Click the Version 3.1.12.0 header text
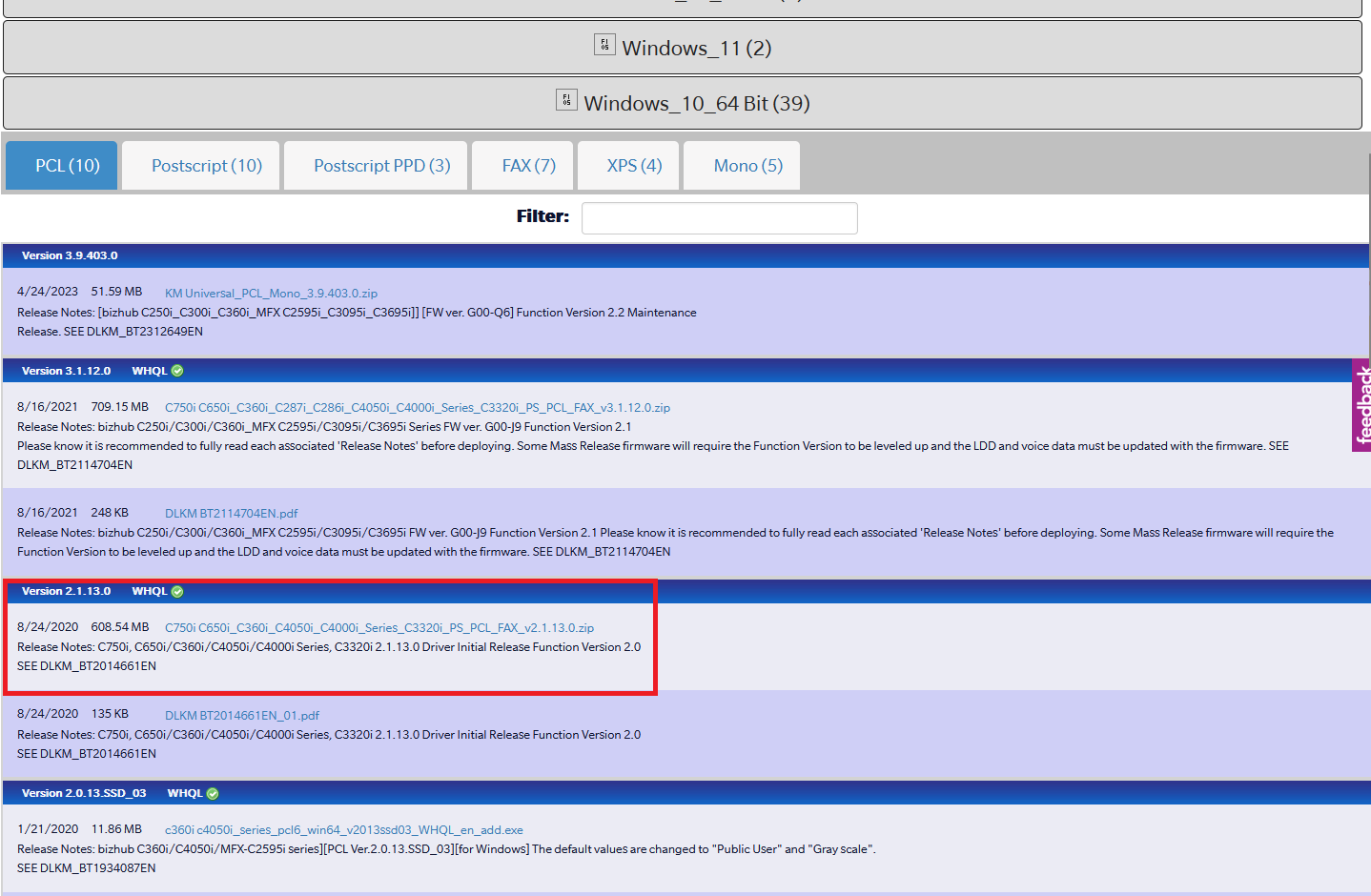The height and width of the screenshot is (896, 1371). [66, 371]
